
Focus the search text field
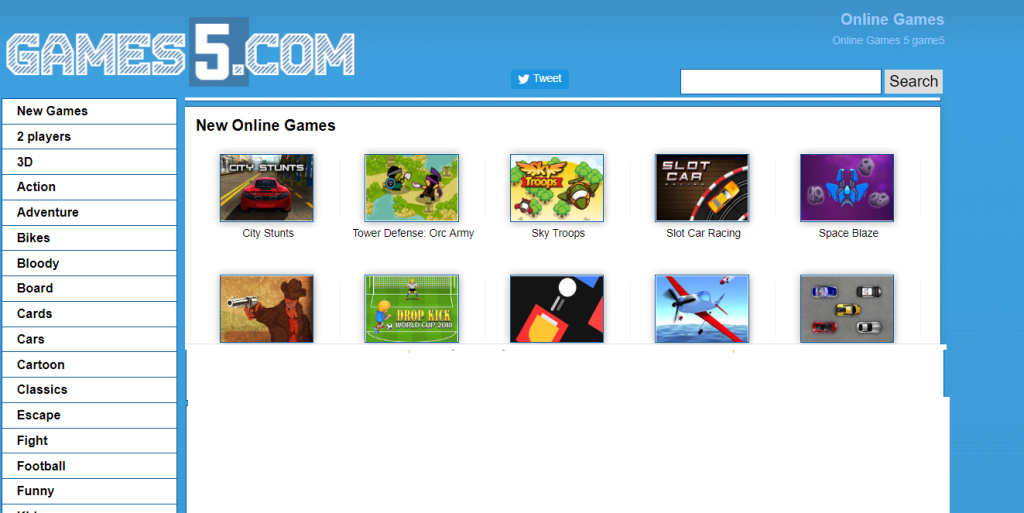(x=780, y=82)
